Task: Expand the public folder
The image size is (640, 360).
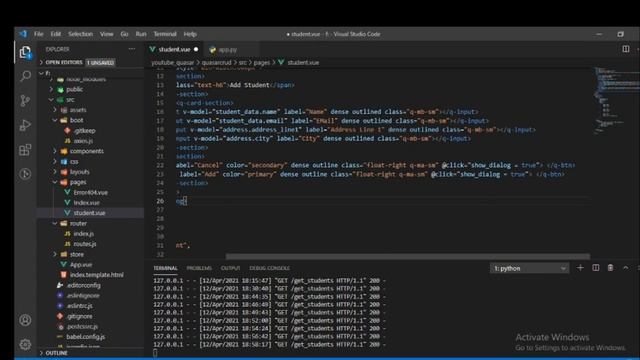Action: pyautogui.click(x=74, y=89)
